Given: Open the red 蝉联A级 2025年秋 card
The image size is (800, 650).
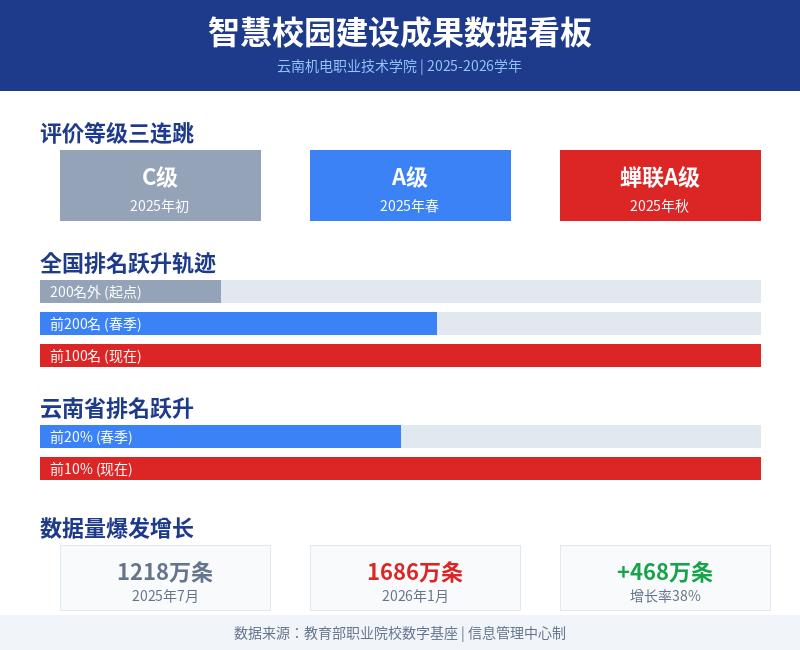Looking at the screenshot, I should [660, 185].
